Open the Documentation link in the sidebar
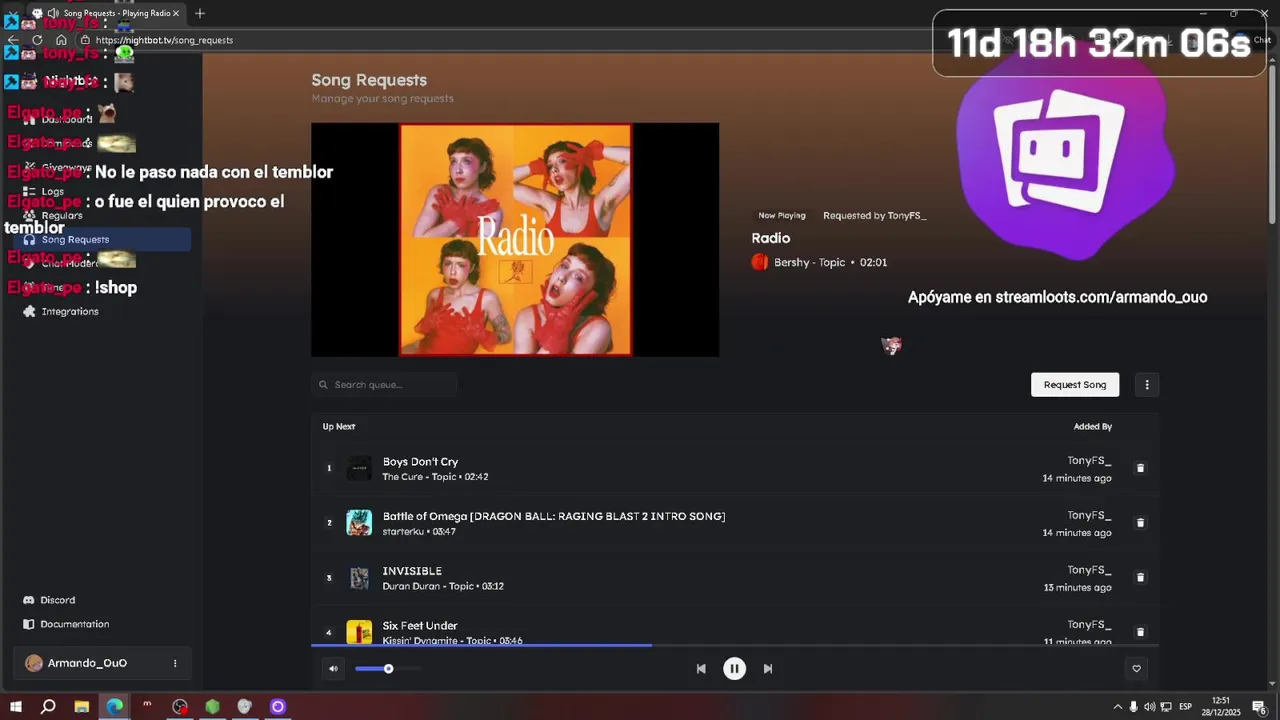Image resolution: width=1280 pixels, height=720 pixels. click(x=75, y=624)
